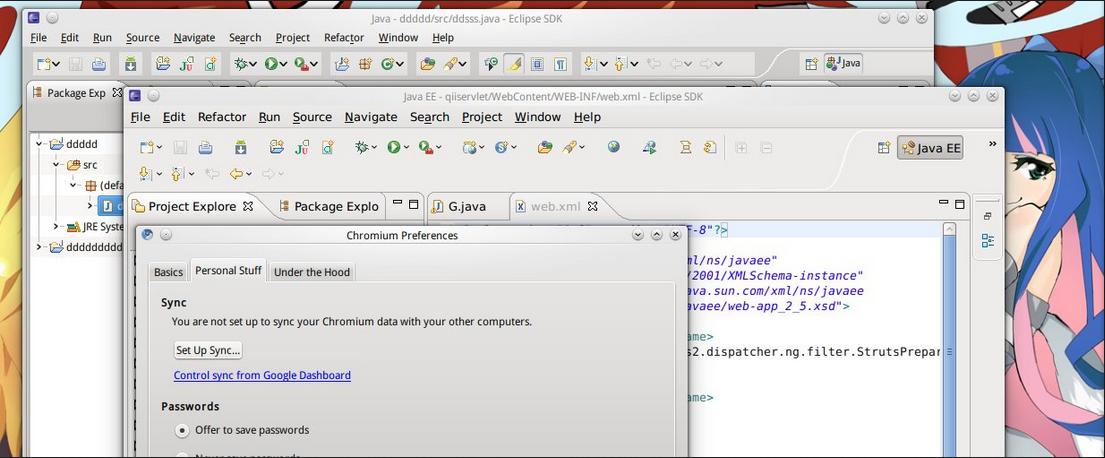Close the web.xml editor tab

click(593, 206)
